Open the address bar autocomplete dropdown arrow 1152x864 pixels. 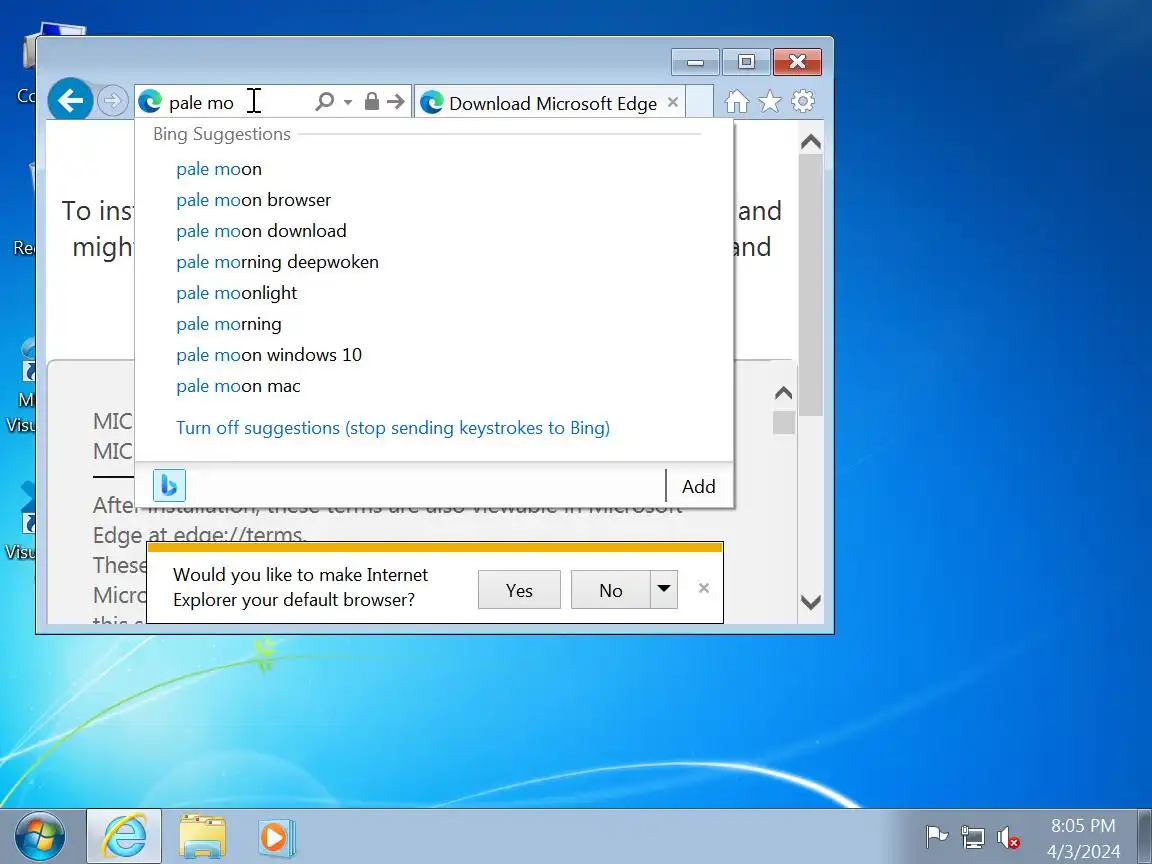point(348,102)
